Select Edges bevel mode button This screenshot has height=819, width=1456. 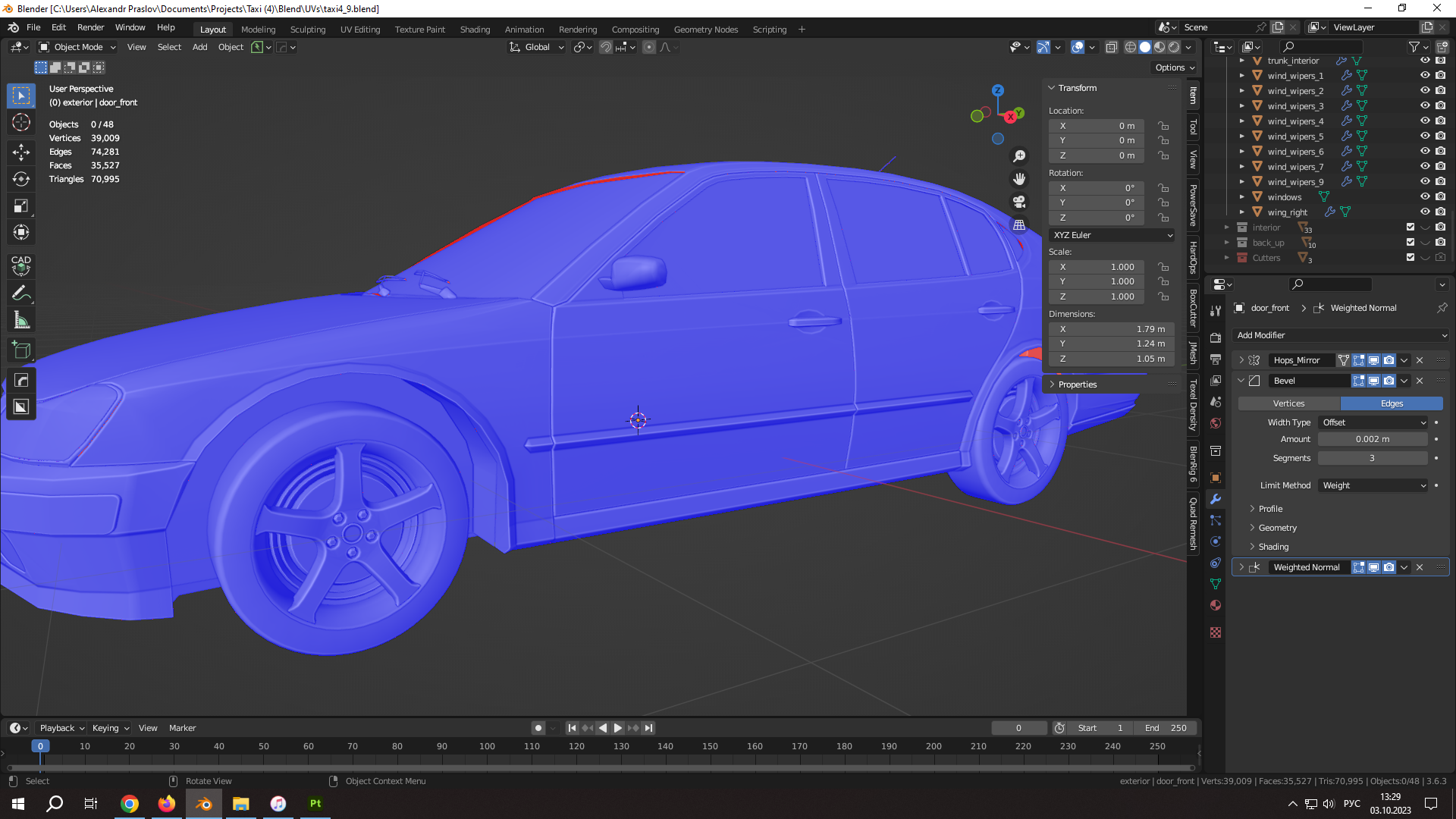pyautogui.click(x=1392, y=403)
